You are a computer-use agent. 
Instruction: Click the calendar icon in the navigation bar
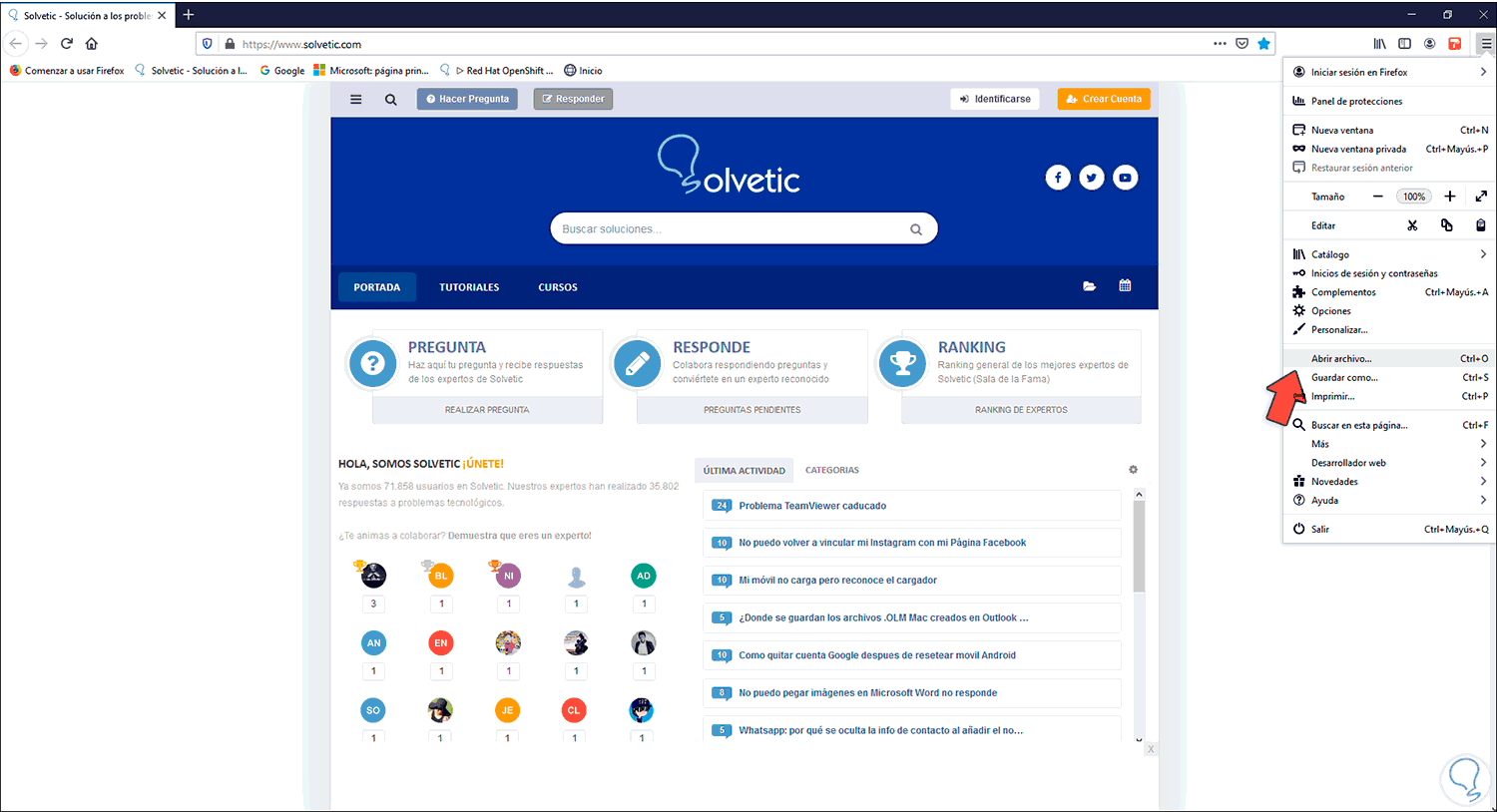coord(1125,286)
